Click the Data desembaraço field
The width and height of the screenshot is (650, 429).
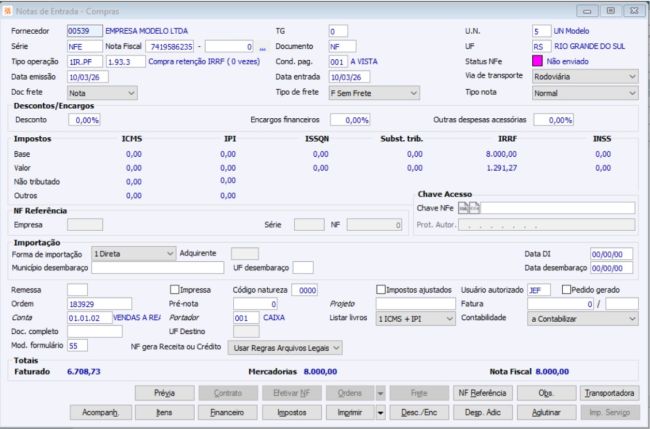[x=611, y=268]
